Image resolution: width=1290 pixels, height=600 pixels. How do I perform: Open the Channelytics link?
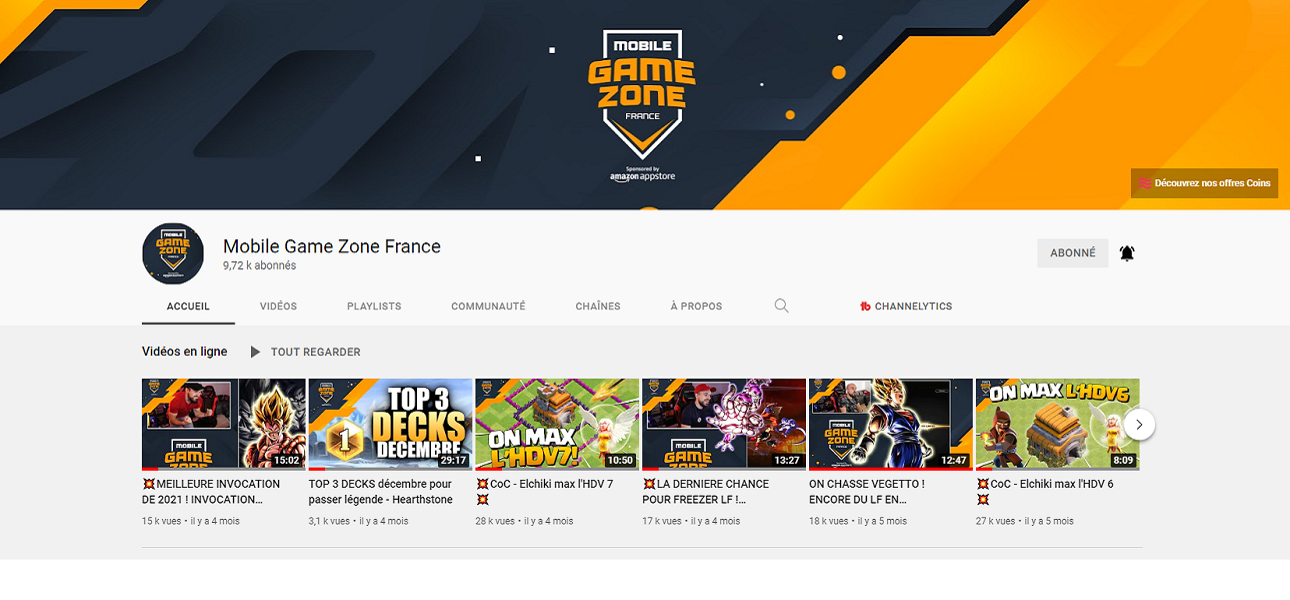tap(906, 306)
